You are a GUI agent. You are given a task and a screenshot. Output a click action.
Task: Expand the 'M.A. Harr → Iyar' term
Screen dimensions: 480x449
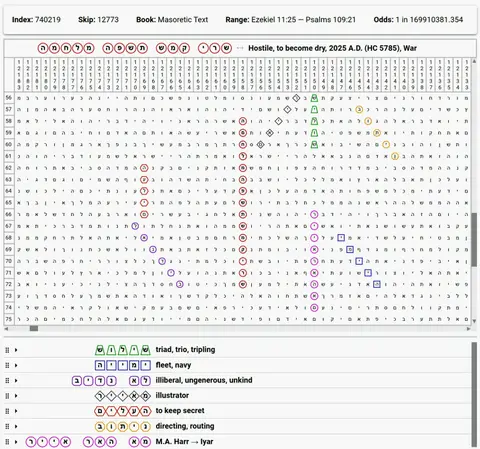16,442
